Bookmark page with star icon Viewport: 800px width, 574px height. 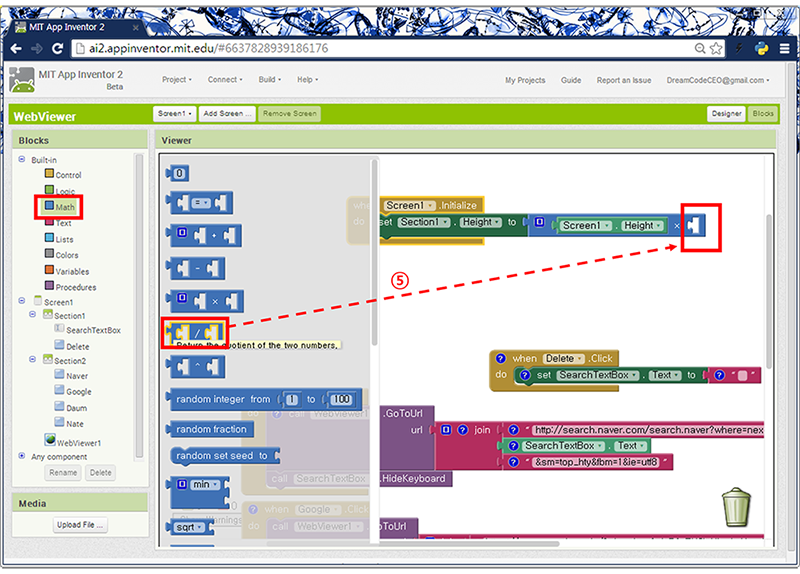click(716, 48)
